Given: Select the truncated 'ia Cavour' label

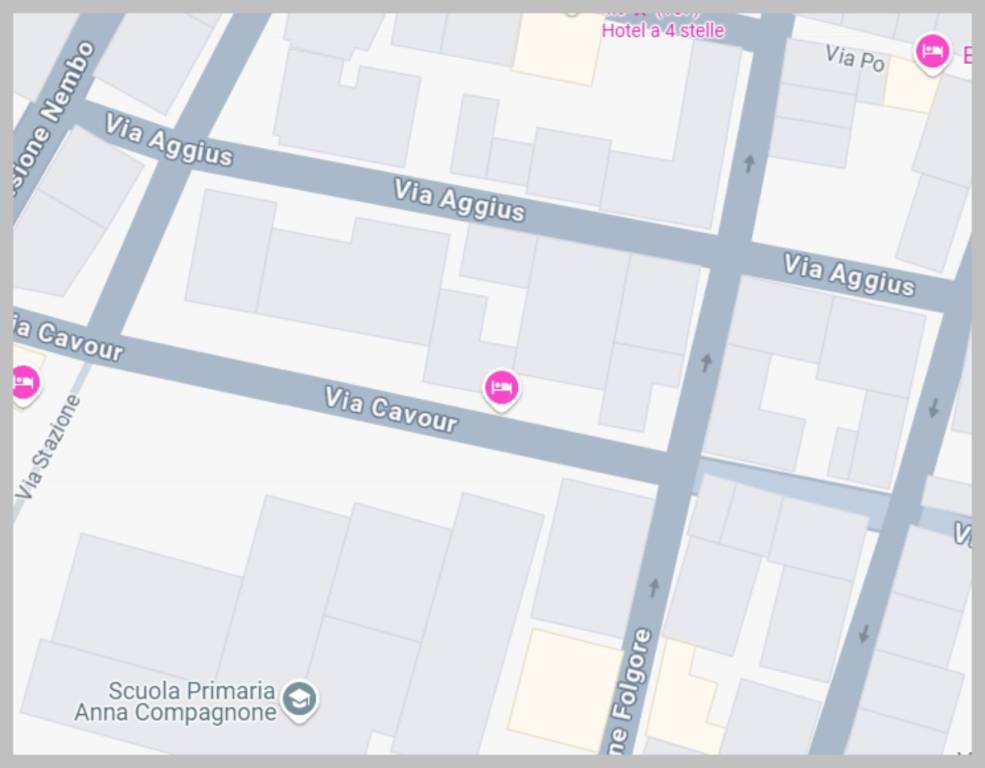Looking at the screenshot, I should pos(67,339).
